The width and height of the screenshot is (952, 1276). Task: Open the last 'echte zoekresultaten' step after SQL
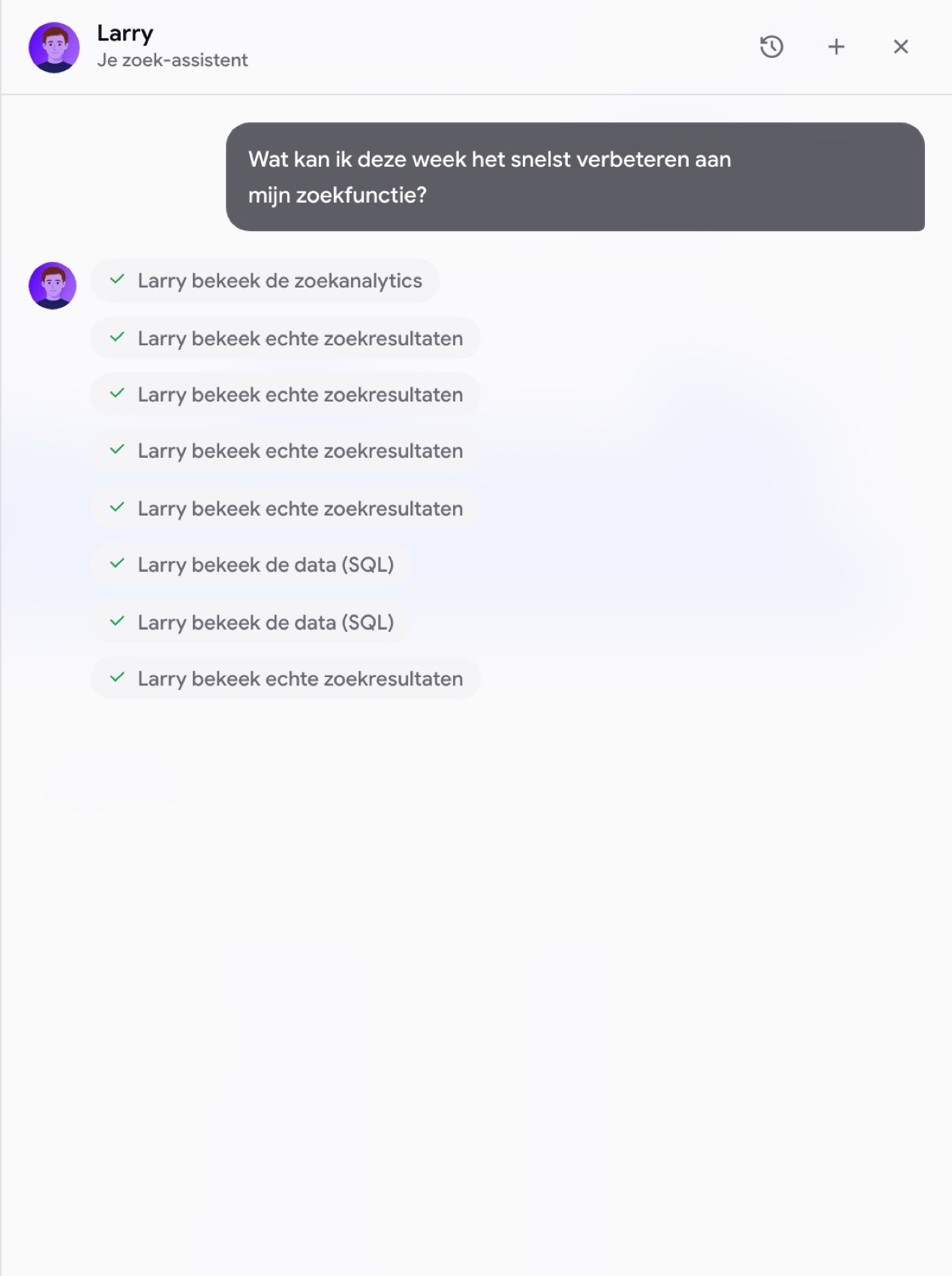285,679
